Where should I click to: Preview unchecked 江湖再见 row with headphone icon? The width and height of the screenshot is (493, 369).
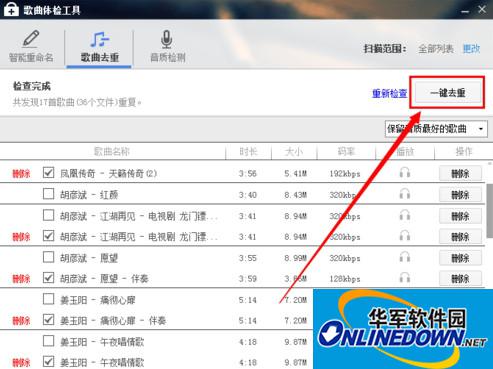point(405,215)
